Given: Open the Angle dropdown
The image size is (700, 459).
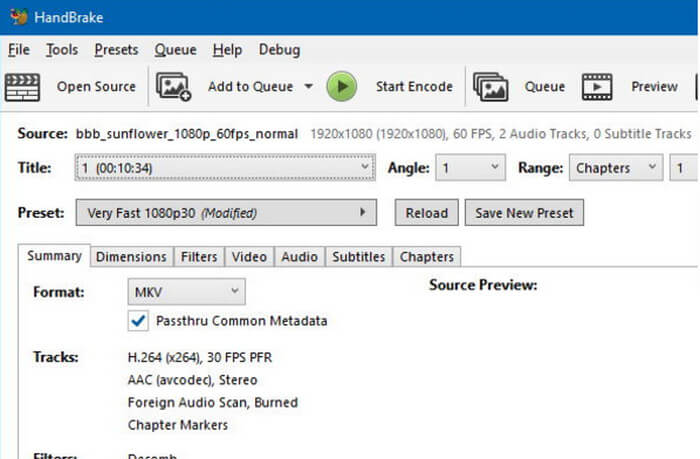Looking at the screenshot, I should [x=471, y=168].
